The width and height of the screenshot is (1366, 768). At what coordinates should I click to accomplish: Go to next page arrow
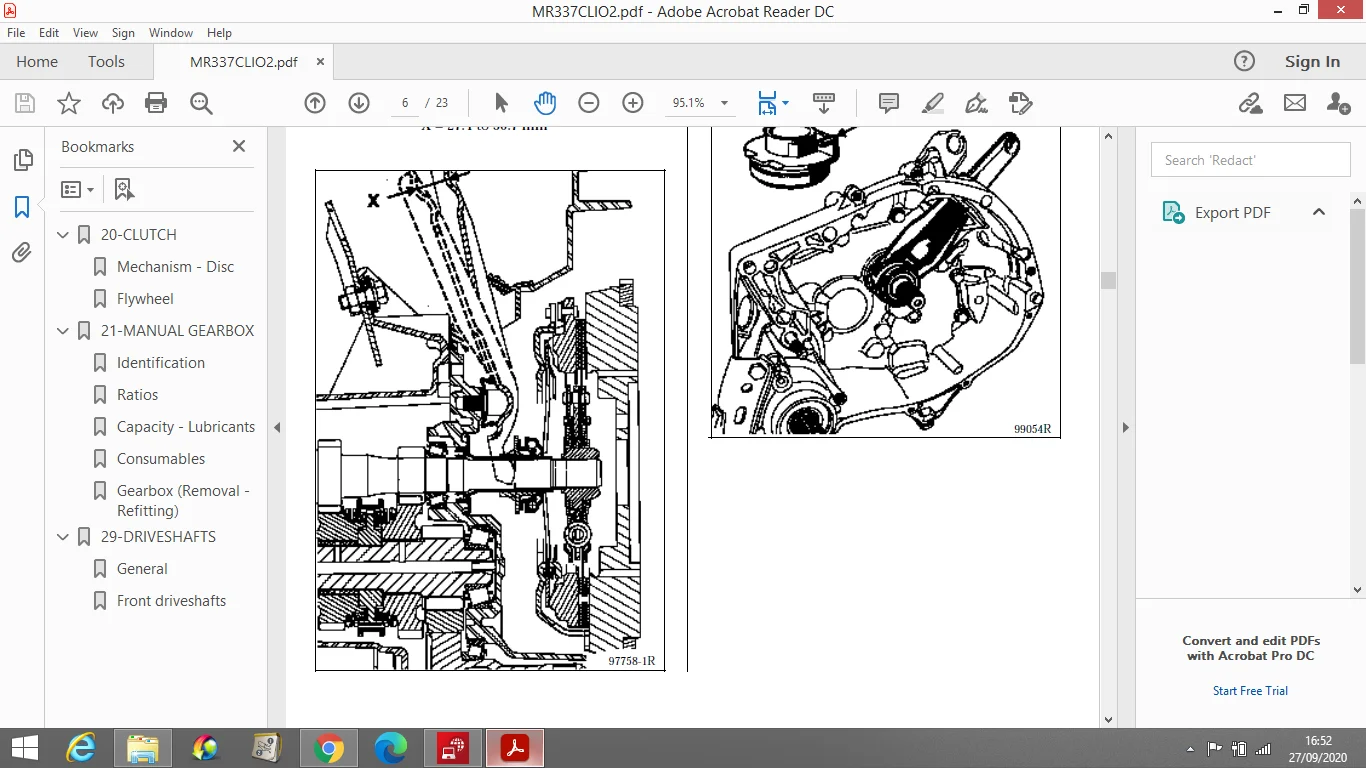click(359, 103)
